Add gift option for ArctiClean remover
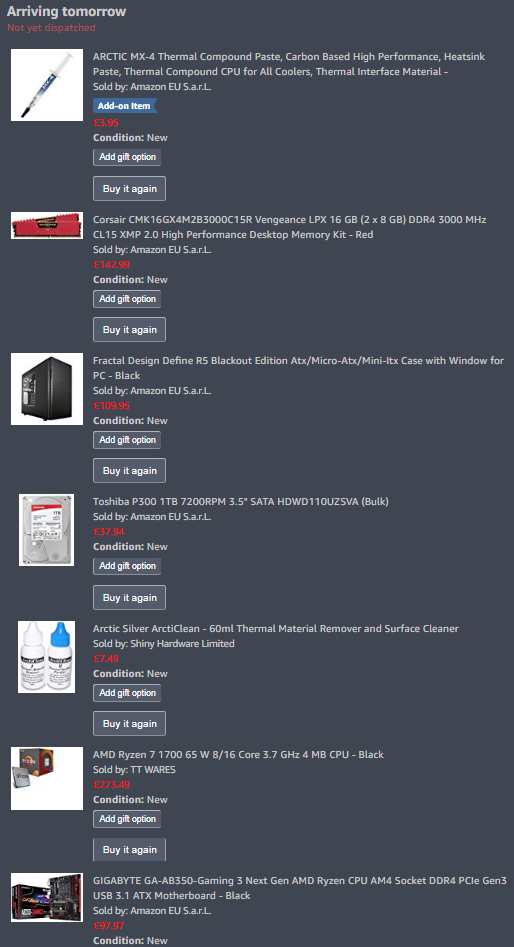 click(x=127, y=693)
